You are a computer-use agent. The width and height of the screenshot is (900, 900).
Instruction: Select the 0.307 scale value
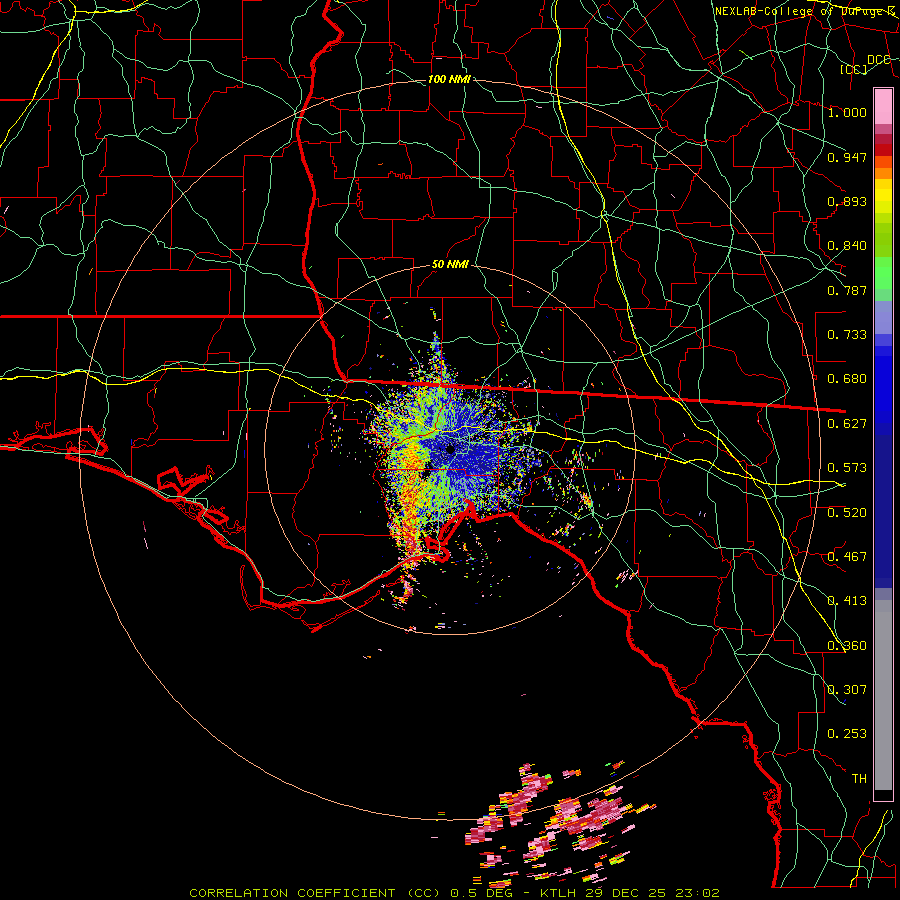point(847,690)
